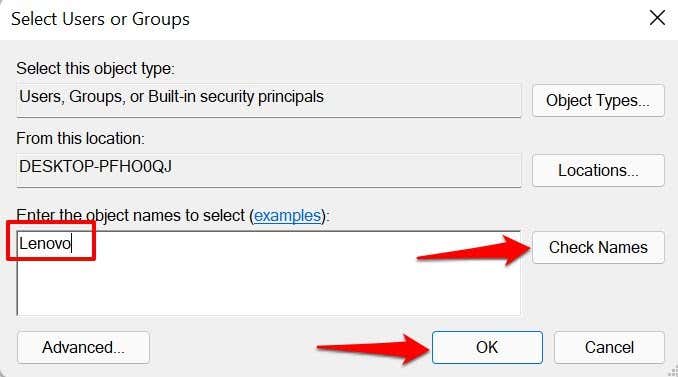Click the typed Lenovo text
The image size is (678, 377).
point(45,243)
